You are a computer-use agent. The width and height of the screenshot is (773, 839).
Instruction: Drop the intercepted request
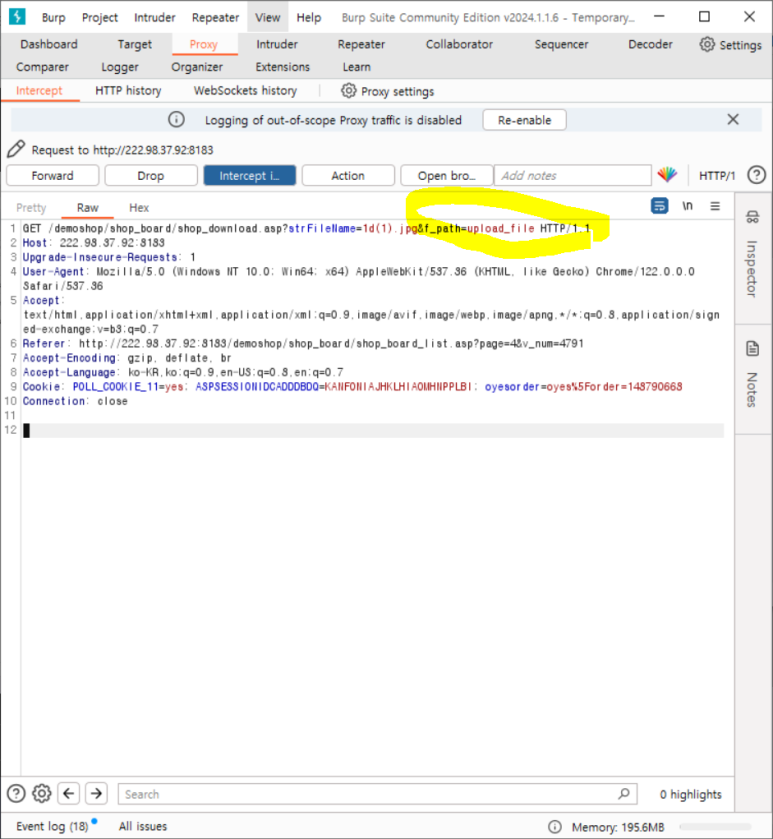150,176
